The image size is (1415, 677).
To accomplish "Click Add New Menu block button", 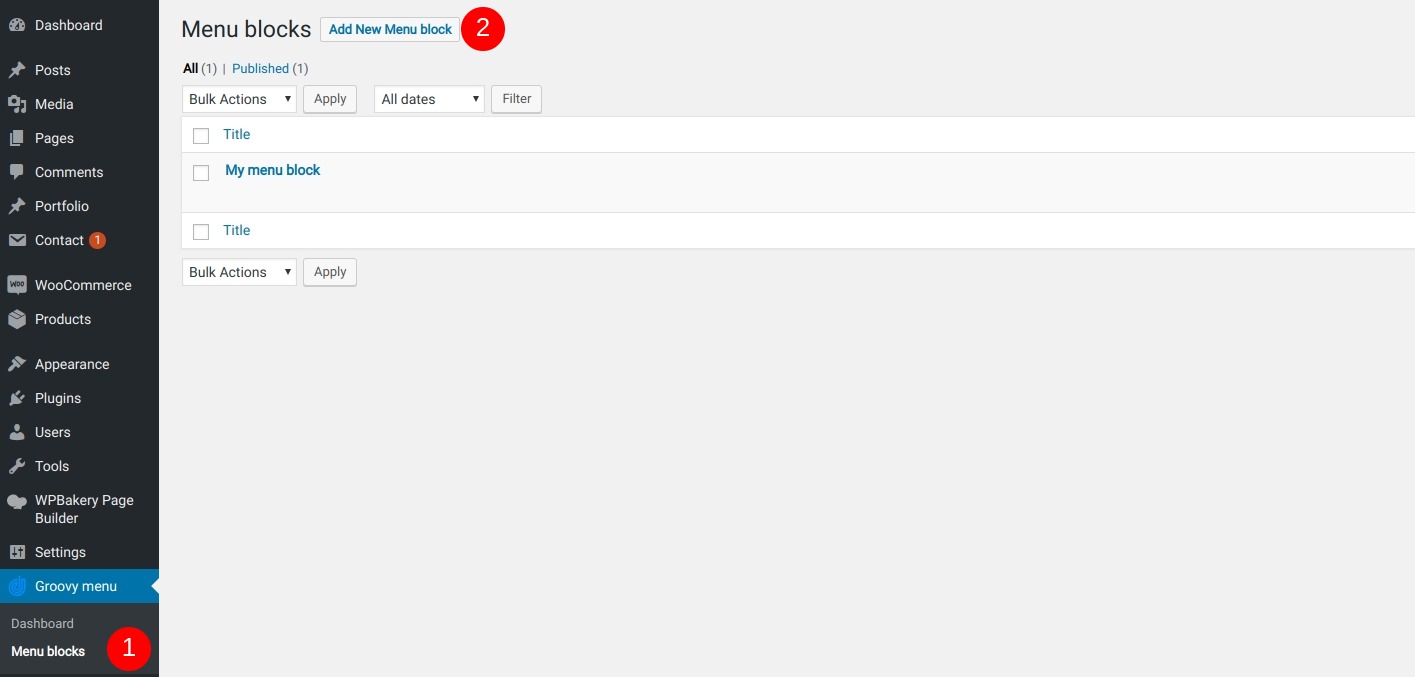I will pyautogui.click(x=390, y=29).
